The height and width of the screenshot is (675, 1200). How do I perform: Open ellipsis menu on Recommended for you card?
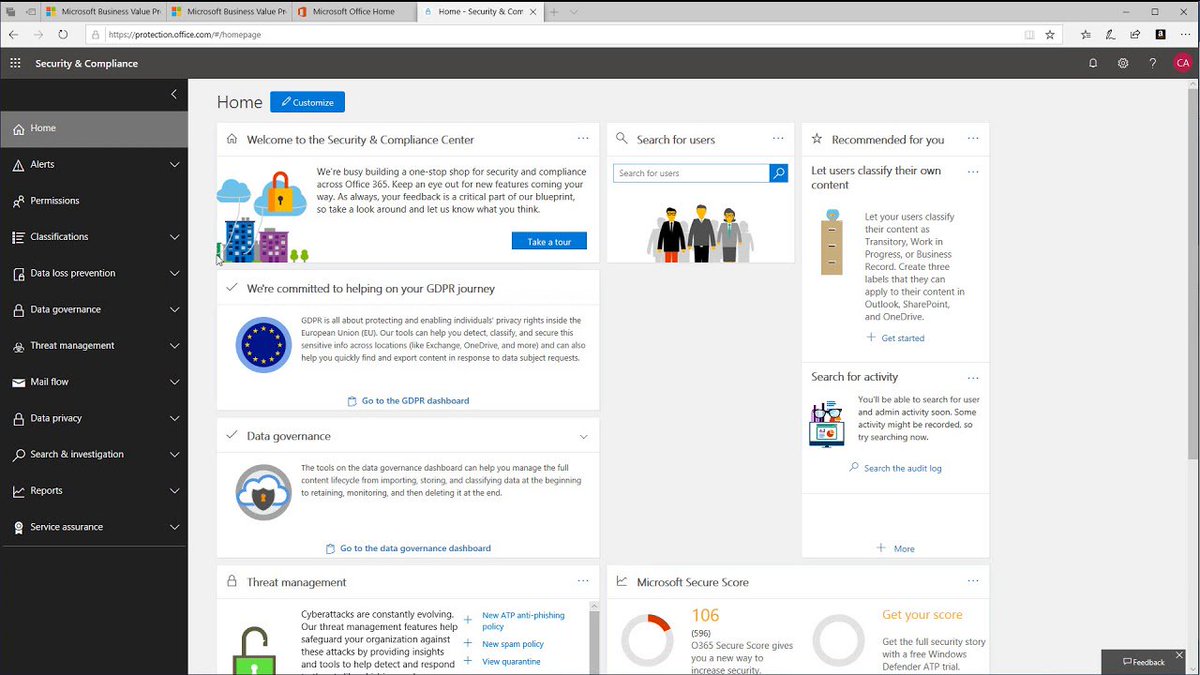coord(973,139)
